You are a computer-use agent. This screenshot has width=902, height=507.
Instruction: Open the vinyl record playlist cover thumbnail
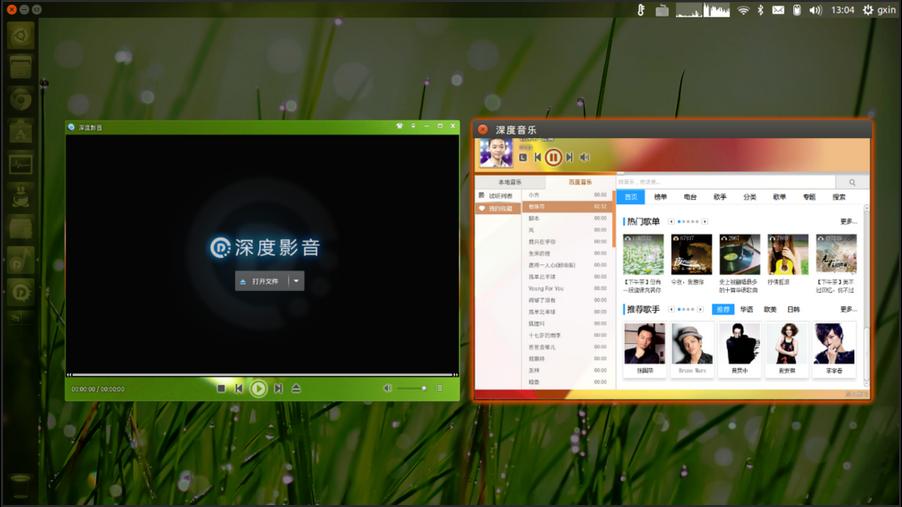pos(740,254)
